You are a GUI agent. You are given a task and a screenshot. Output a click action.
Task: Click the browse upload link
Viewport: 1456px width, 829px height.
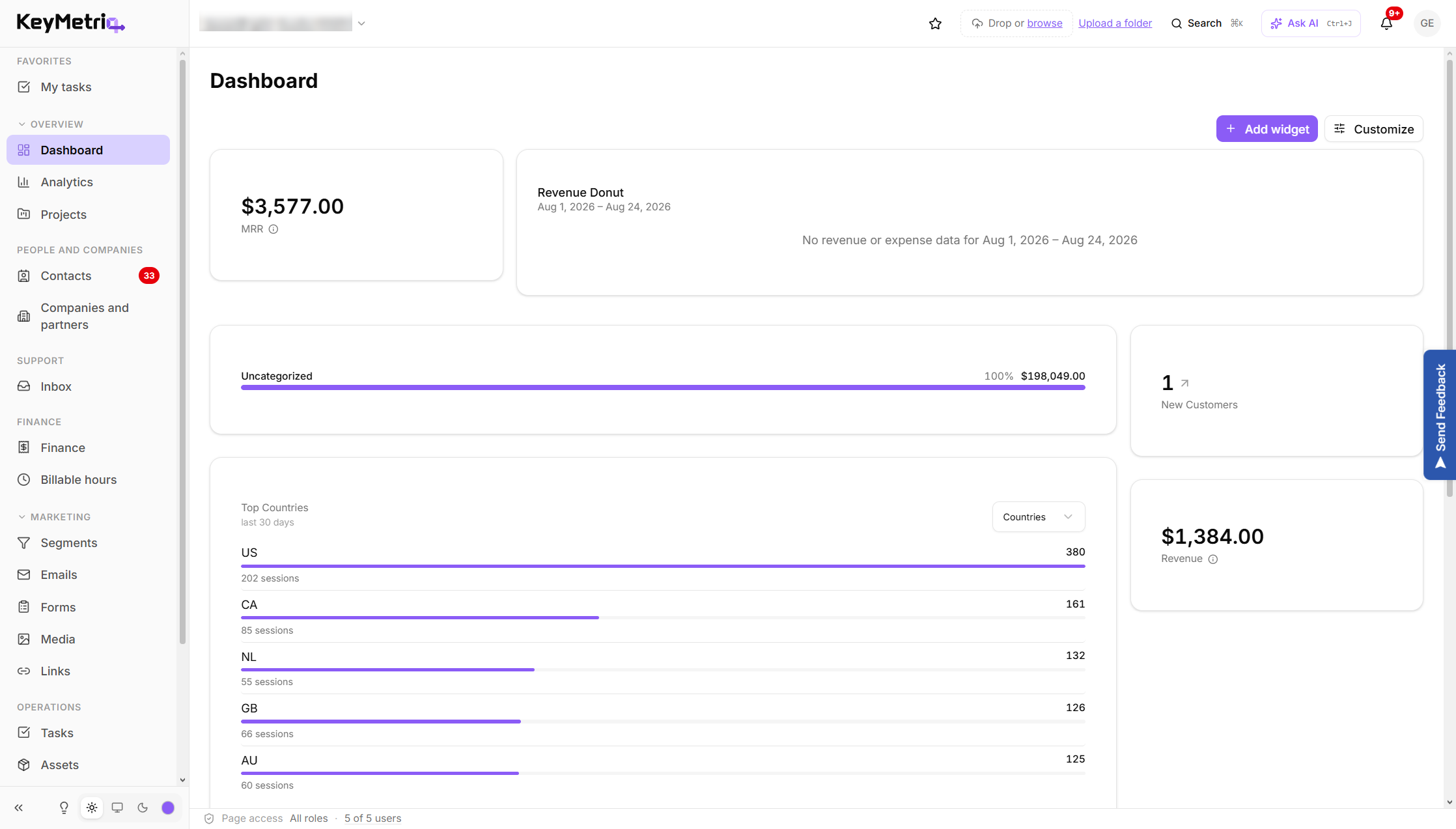click(x=1044, y=23)
